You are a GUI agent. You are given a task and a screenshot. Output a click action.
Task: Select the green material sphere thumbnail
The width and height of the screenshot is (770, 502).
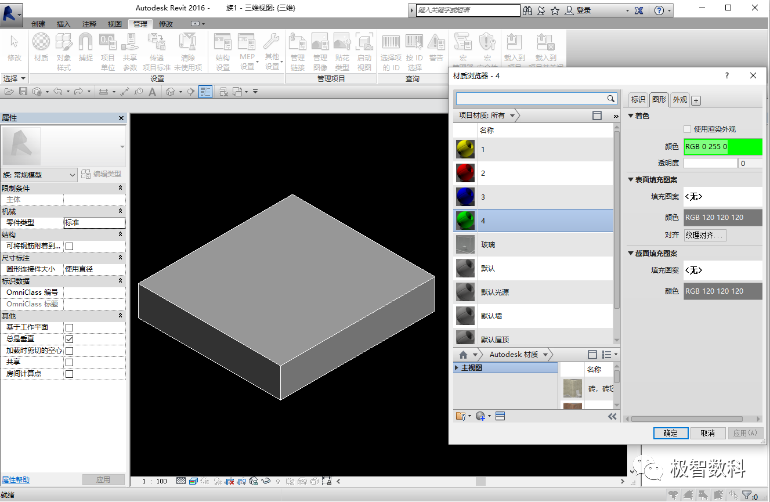point(465,221)
